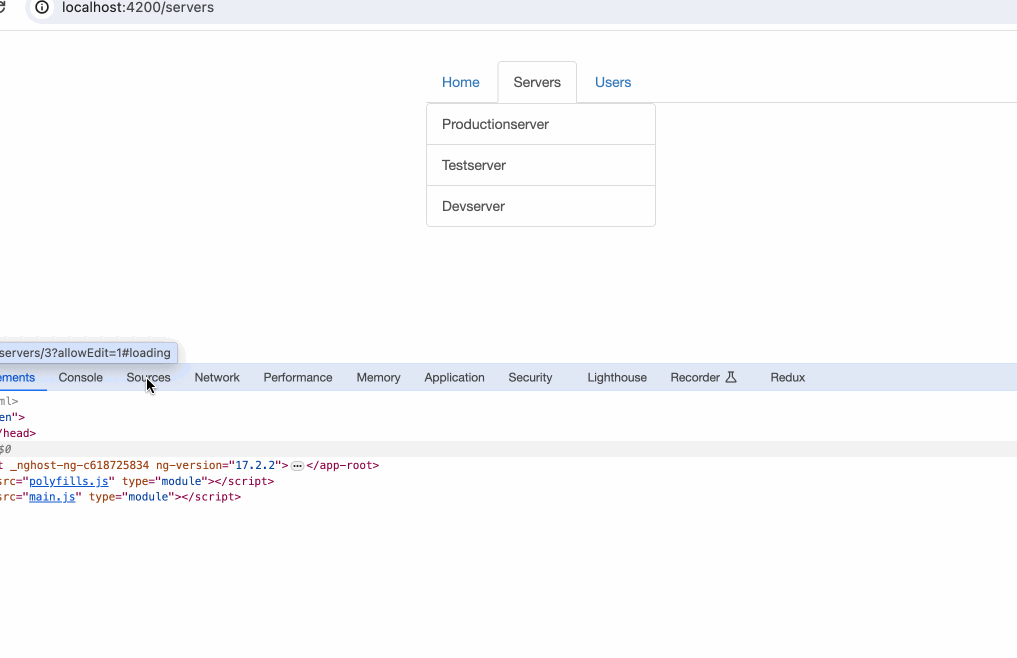
Task: Open the main.js script link
Action: tap(52, 497)
